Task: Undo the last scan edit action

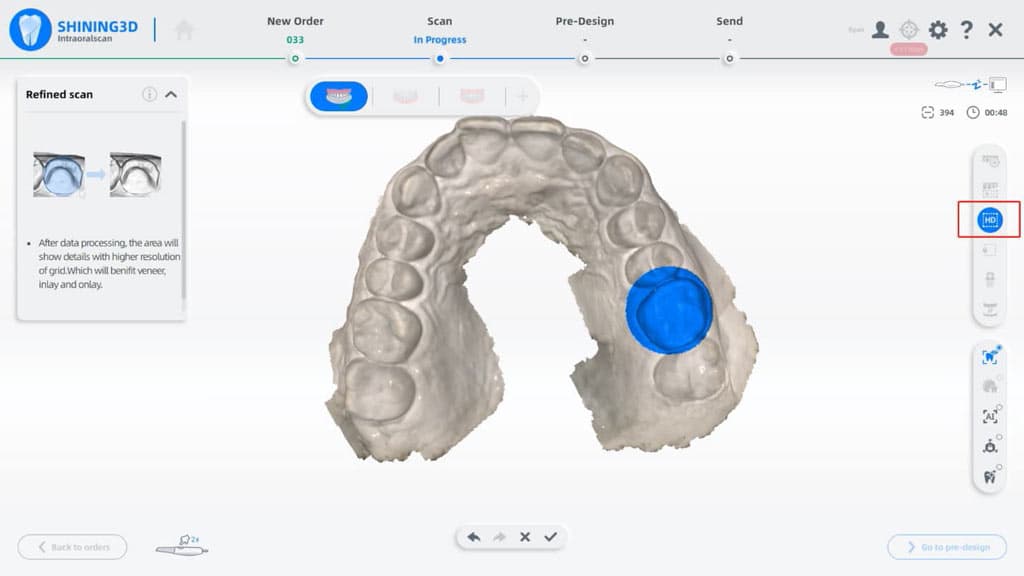Action: [x=472, y=537]
